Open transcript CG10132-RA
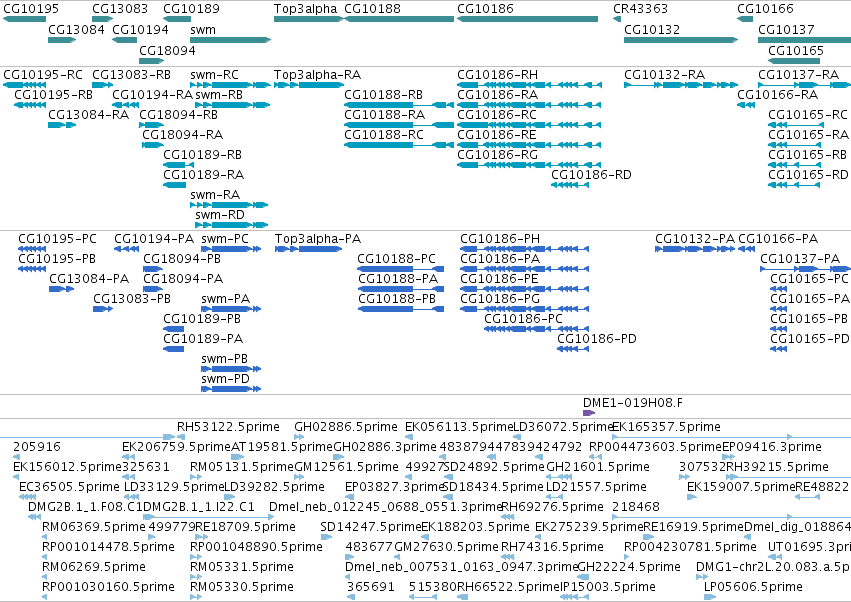 coord(665,74)
